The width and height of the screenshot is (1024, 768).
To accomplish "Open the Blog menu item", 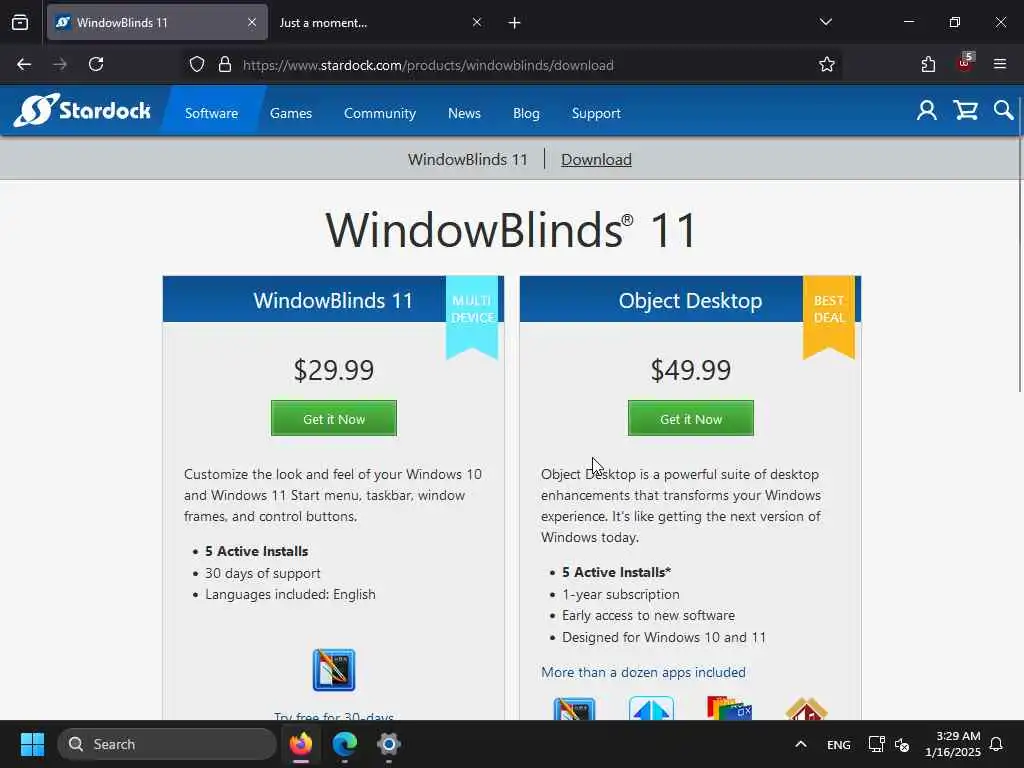I will point(526,113).
